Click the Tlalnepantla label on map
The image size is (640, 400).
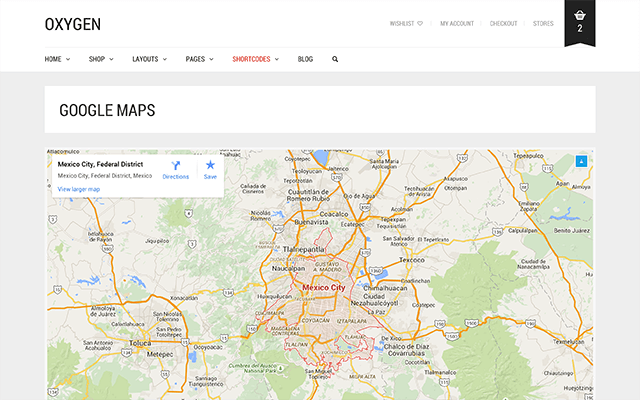[304, 249]
